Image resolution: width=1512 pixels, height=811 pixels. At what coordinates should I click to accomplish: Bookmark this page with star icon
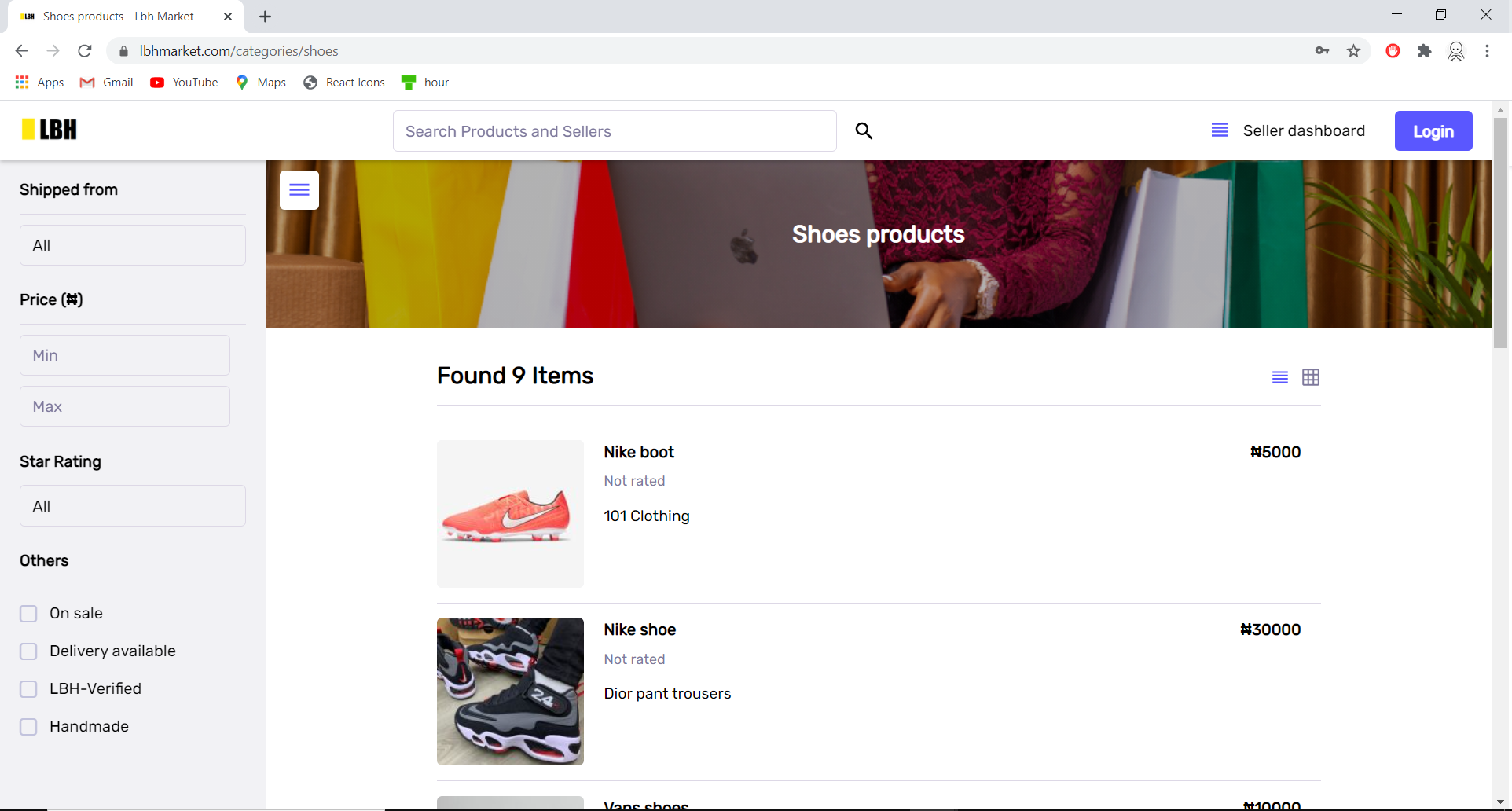pyautogui.click(x=1353, y=51)
